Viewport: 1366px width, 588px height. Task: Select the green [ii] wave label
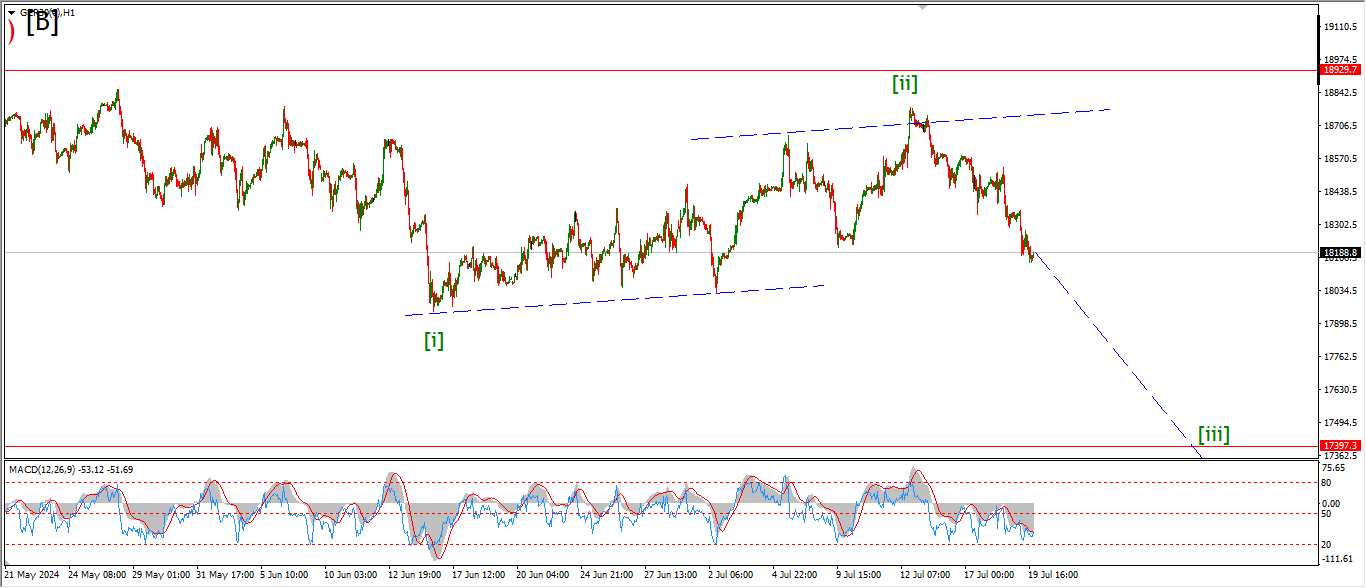(905, 84)
